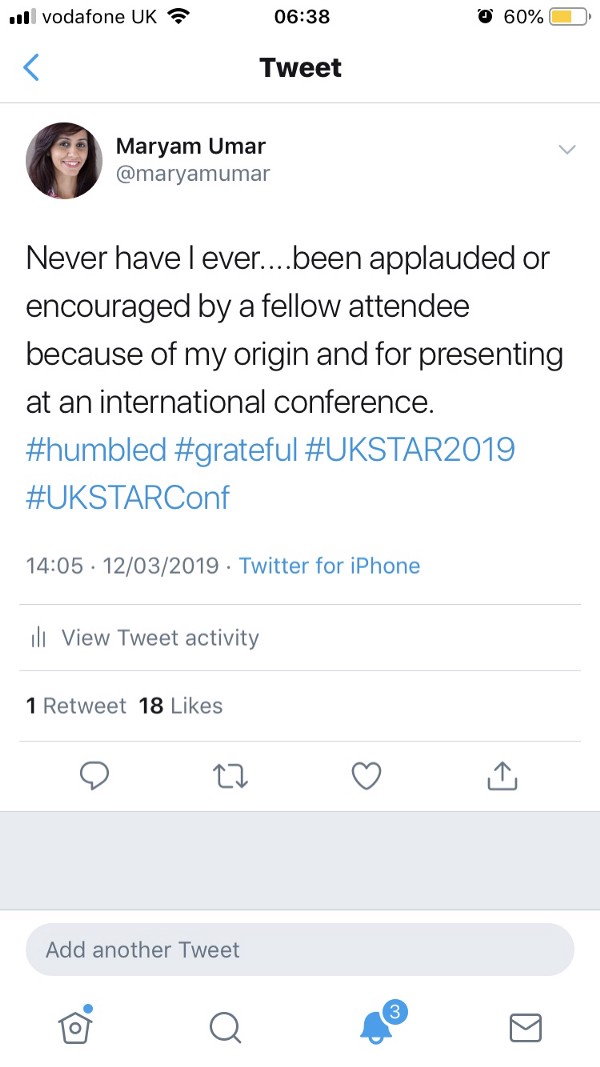Tap the share tweet icon
This screenshot has width=600, height=1067.
coord(503,775)
